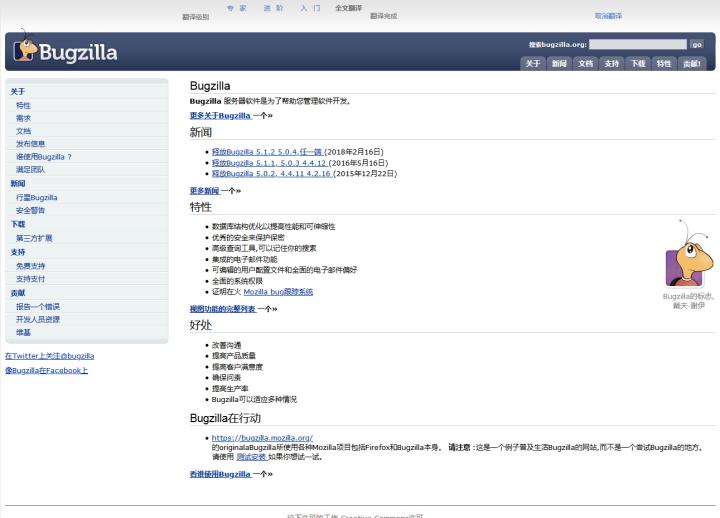720x518 pixels.
Task: Open 满足团队 in the sidebar
Action: 31,169
